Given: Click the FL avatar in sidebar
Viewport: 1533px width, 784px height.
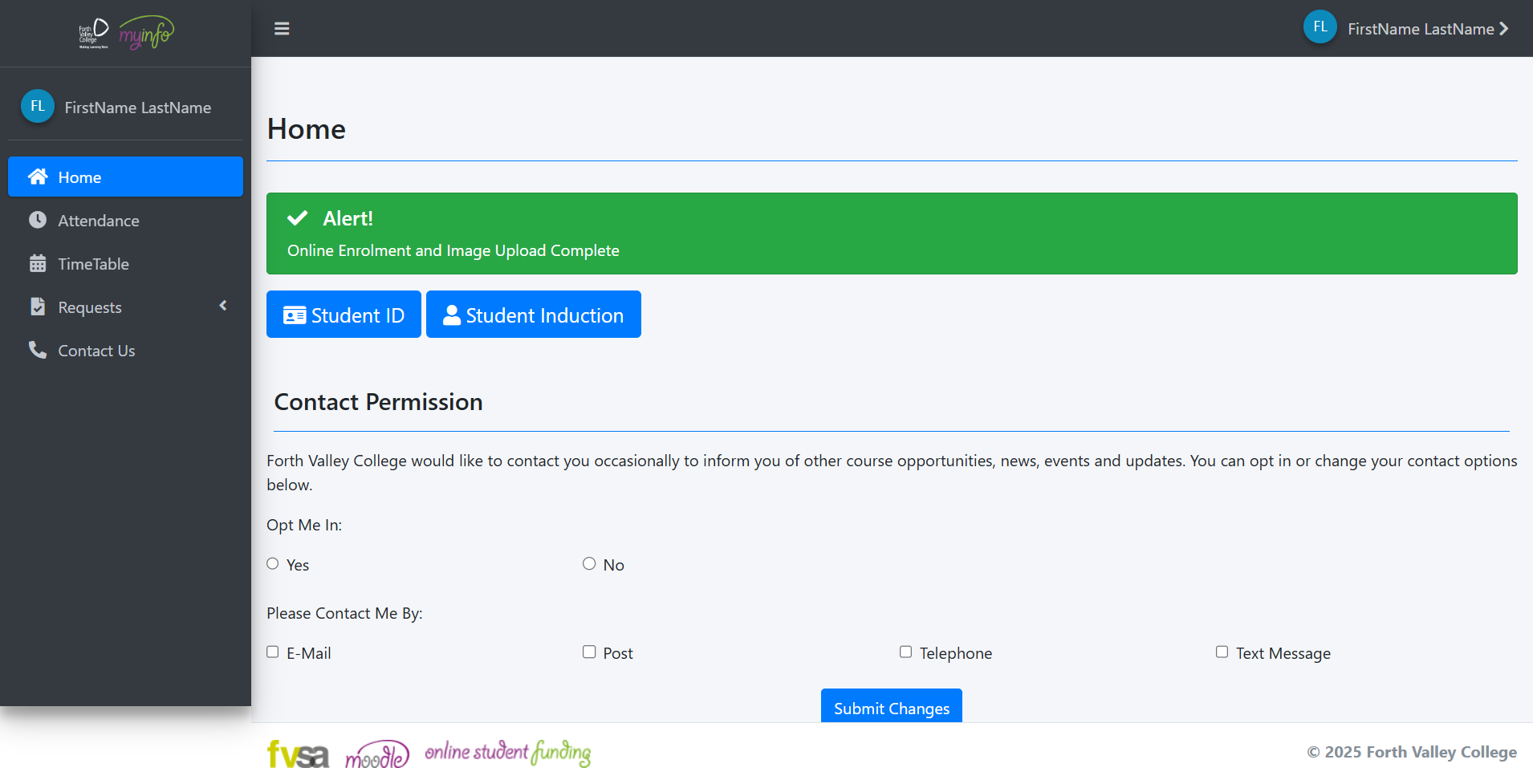Looking at the screenshot, I should (38, 107).
